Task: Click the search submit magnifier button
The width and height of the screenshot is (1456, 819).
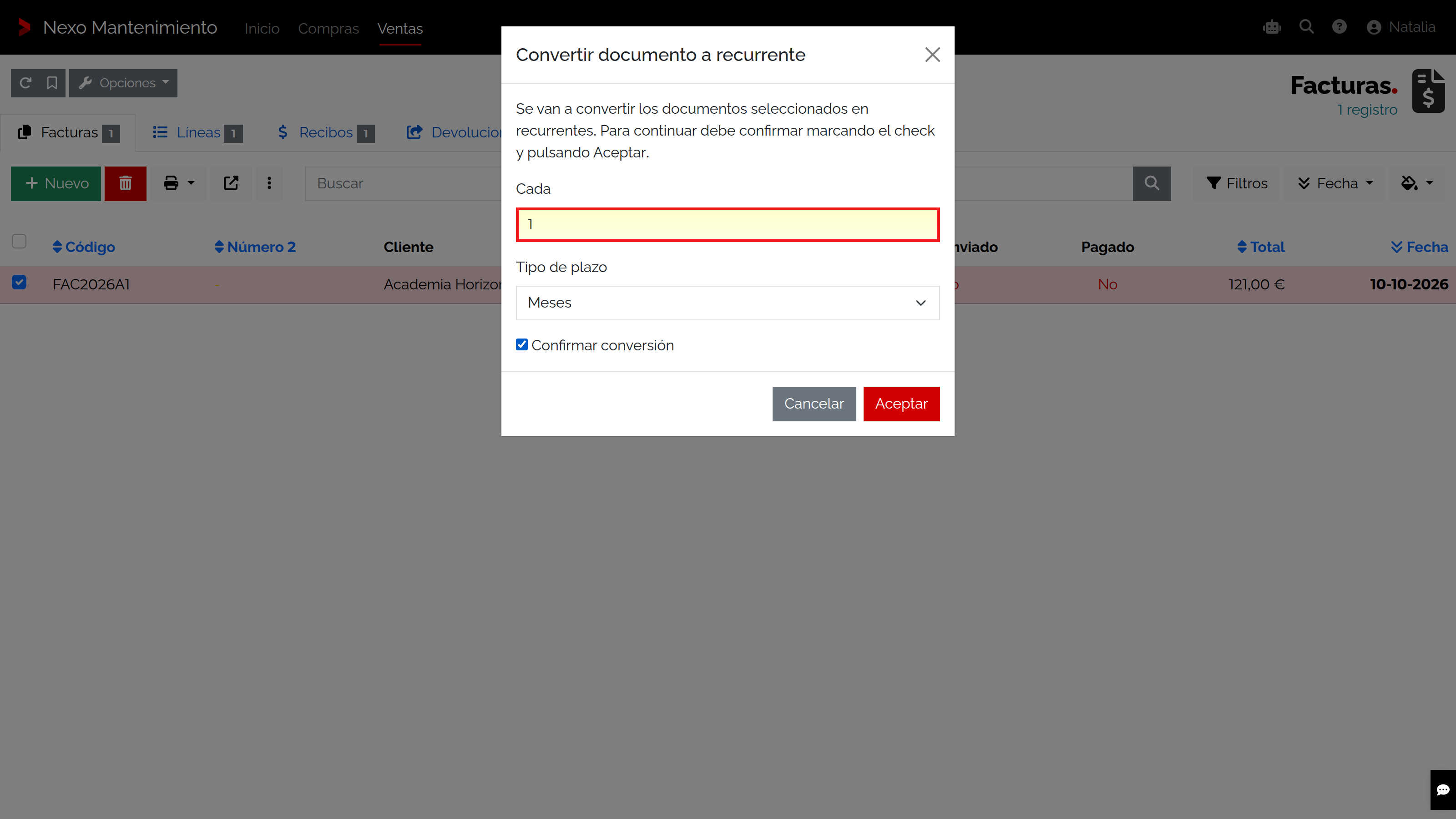Action: (x=1151, y=183)
